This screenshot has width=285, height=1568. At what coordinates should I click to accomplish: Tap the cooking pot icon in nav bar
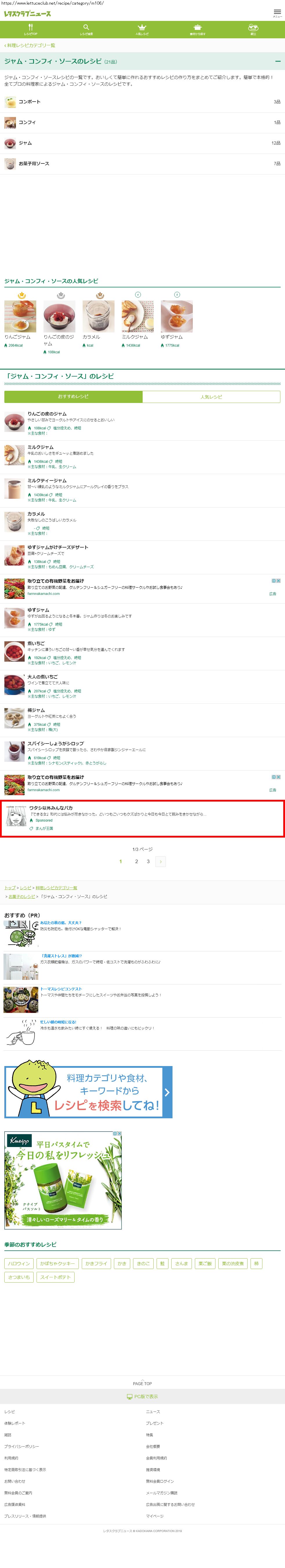[197, 29]
